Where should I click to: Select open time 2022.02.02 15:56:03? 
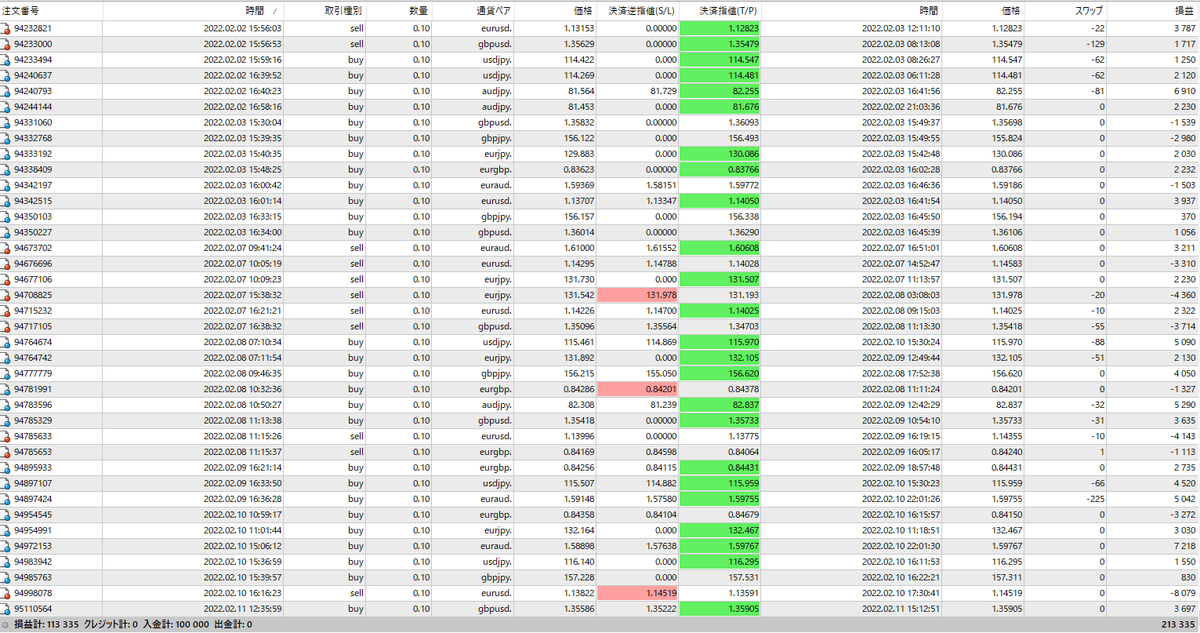point(242,30)
